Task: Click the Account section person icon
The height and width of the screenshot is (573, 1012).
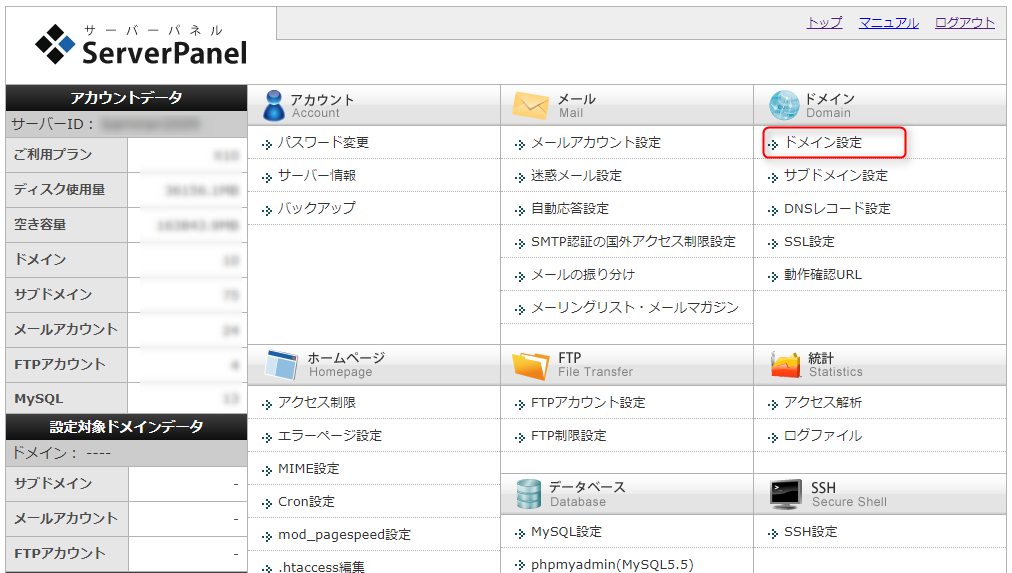Action: [273, 105]
